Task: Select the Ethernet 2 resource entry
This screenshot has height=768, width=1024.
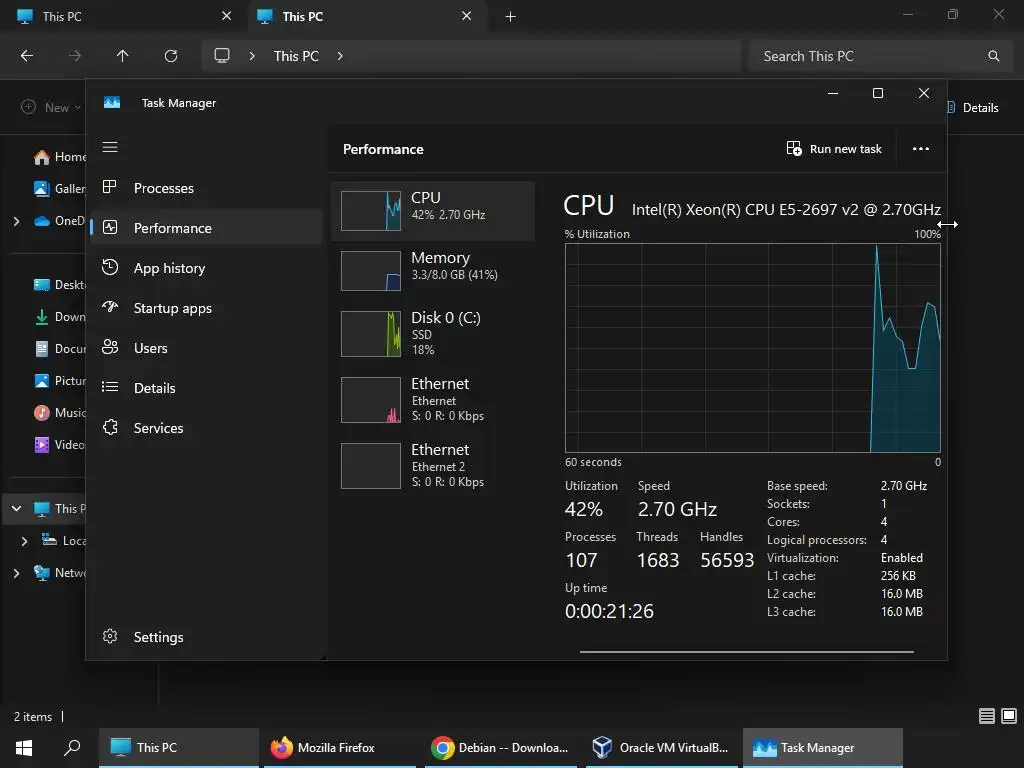Action: pos(433,465)
